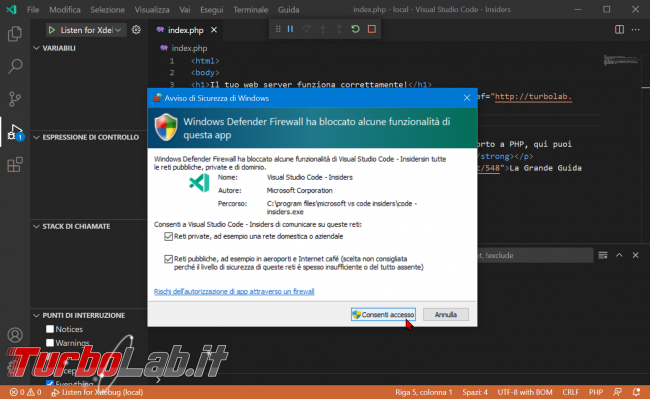This screenshot has height=399, width=650.
Task: Enable the Notices breakpoint checkbox
Action: click(x=50, y=329)
